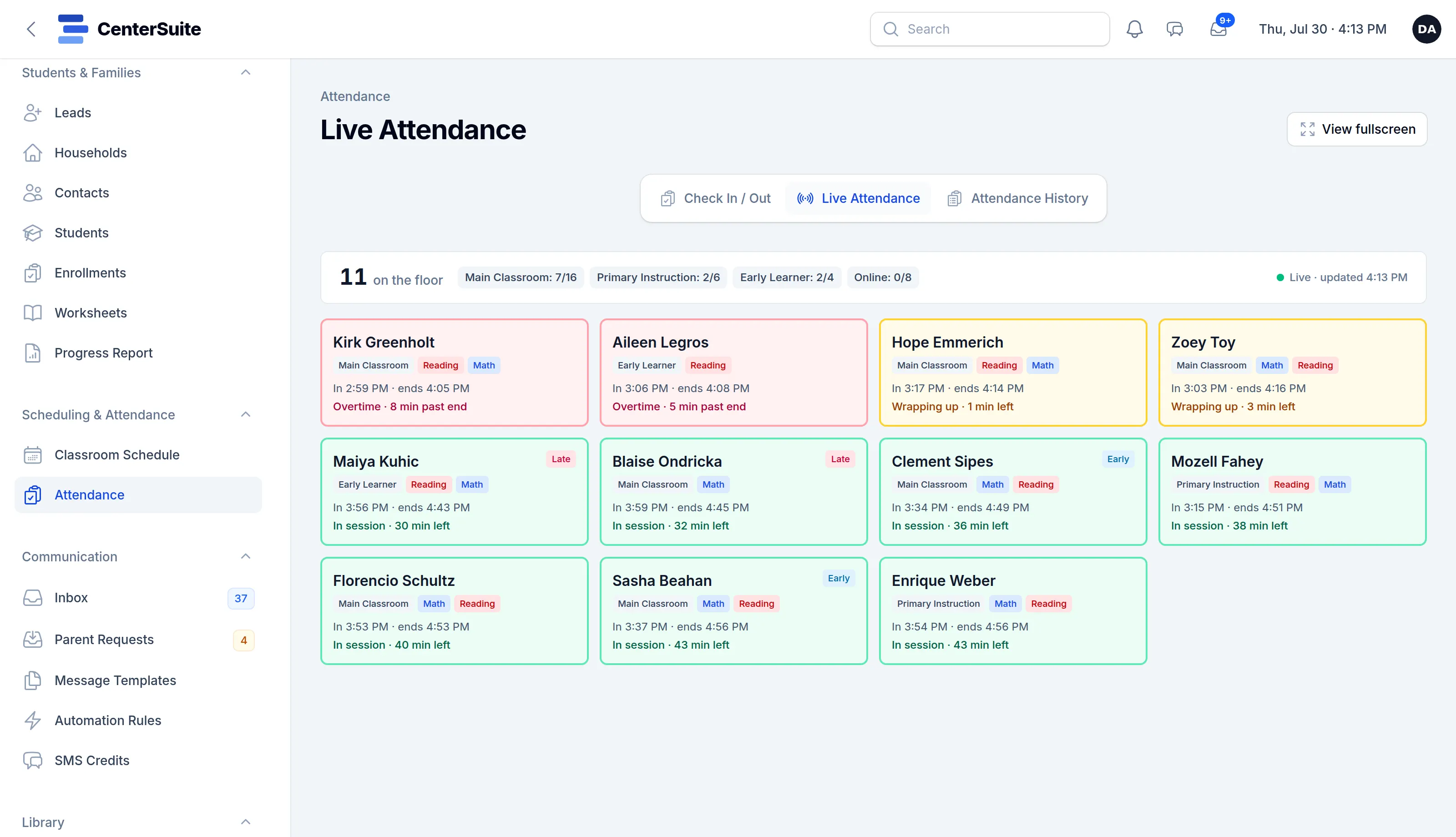
Task: Click the Automation Rules lightning icon
Action: point(33,720)
